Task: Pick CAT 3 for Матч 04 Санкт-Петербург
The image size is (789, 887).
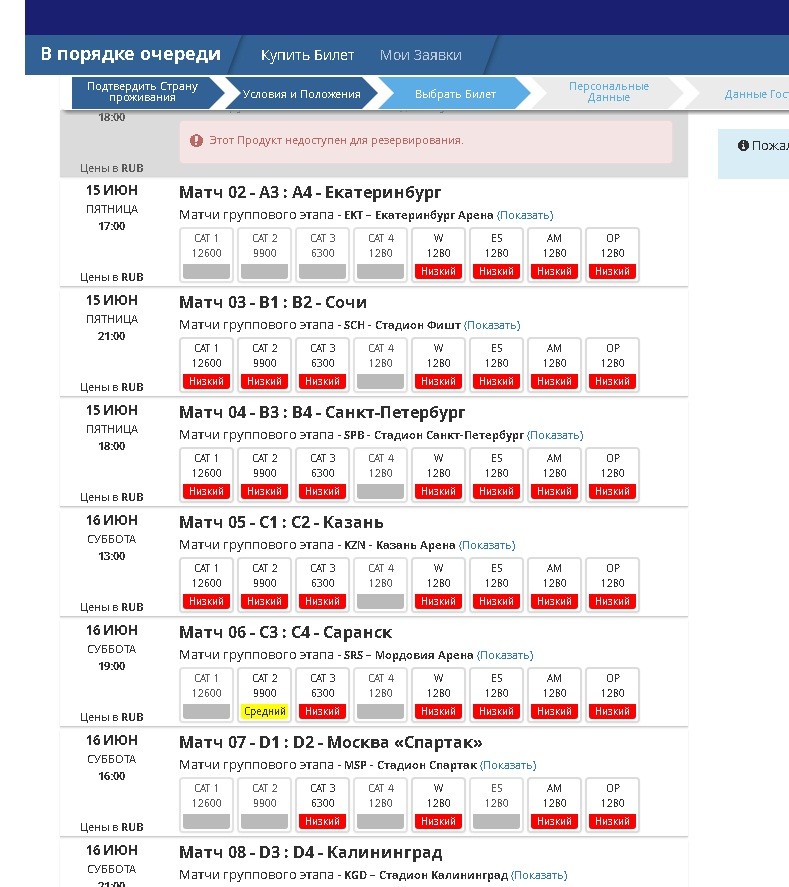Action: tap(322, 475)
